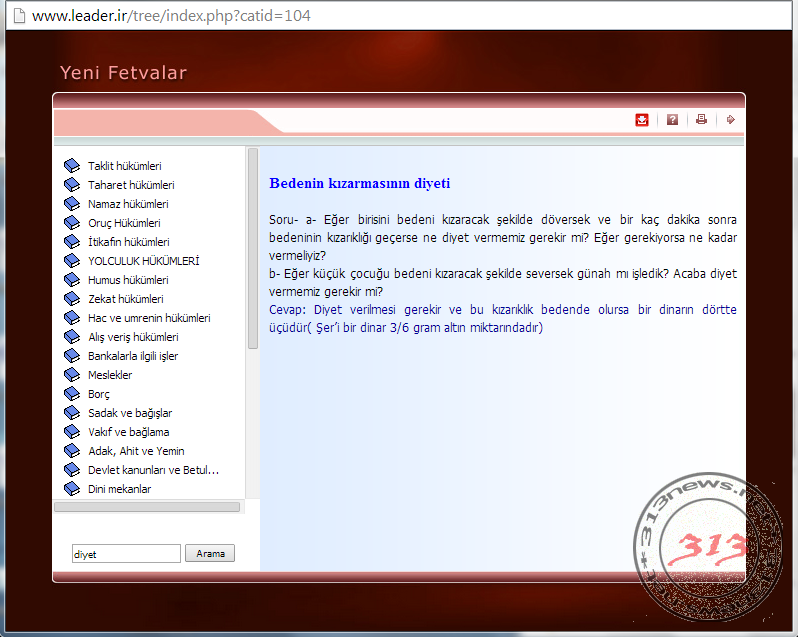
Task: Open İtikafın hükümleri category
Action: 129,242
